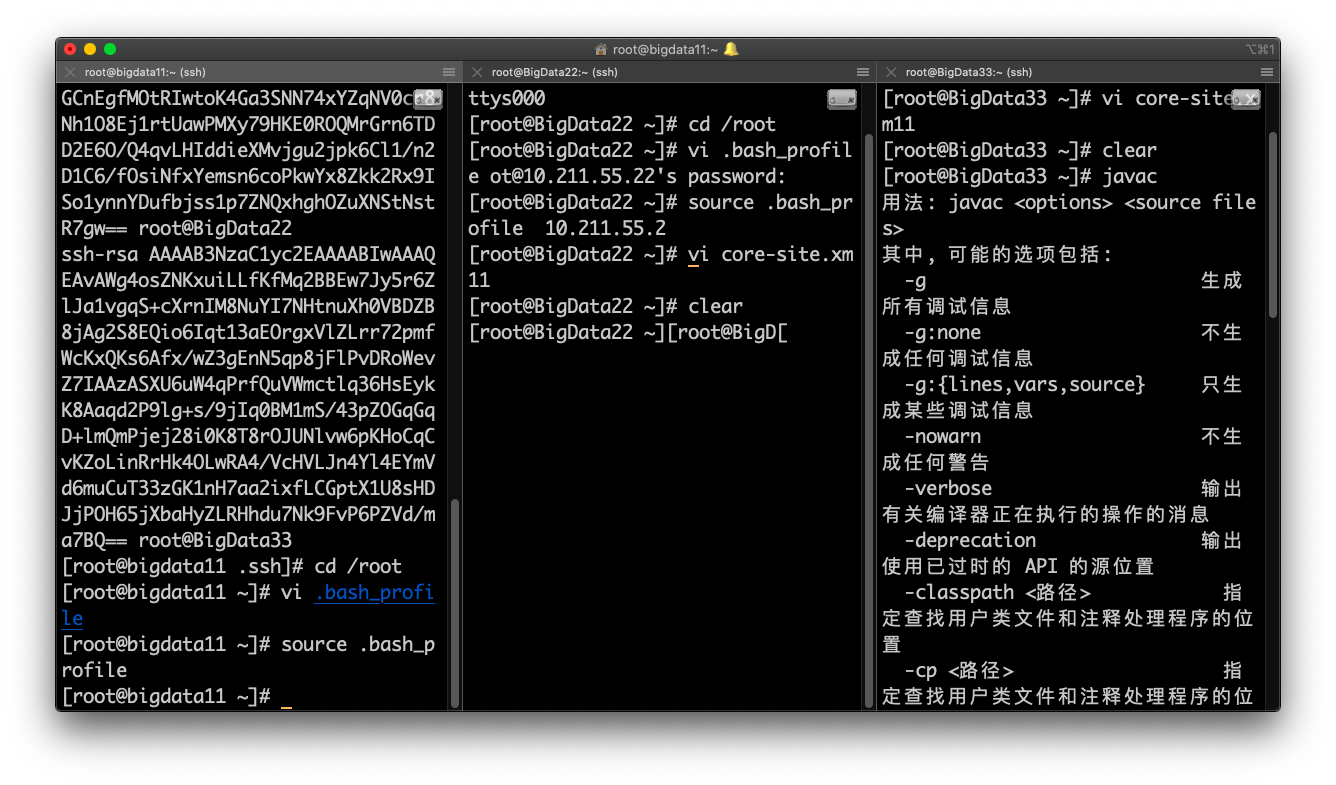1336x785 pixels.
Task: Click the blue .bash_profi link in bigdata11 pane
Action: [375, 592]
